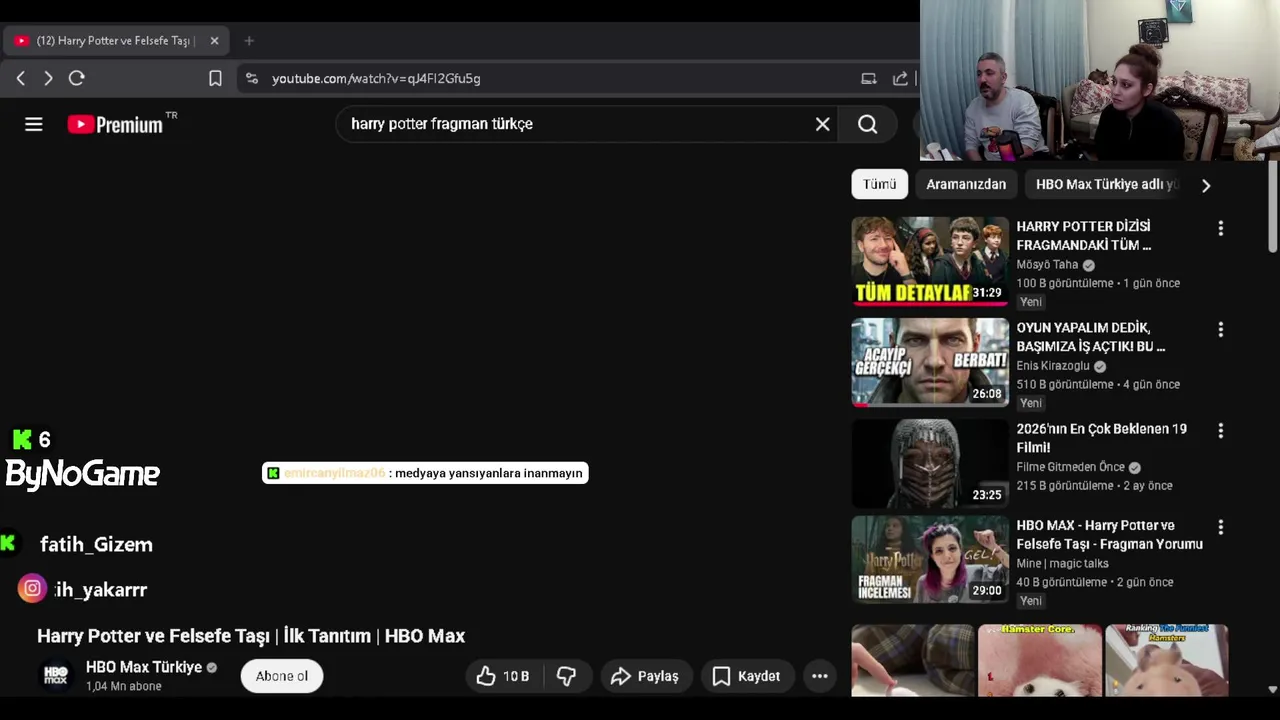This screenshot has width=1280, height=720.
Task: Close the Harry Potter browser tab
Action: pos(214,41)
